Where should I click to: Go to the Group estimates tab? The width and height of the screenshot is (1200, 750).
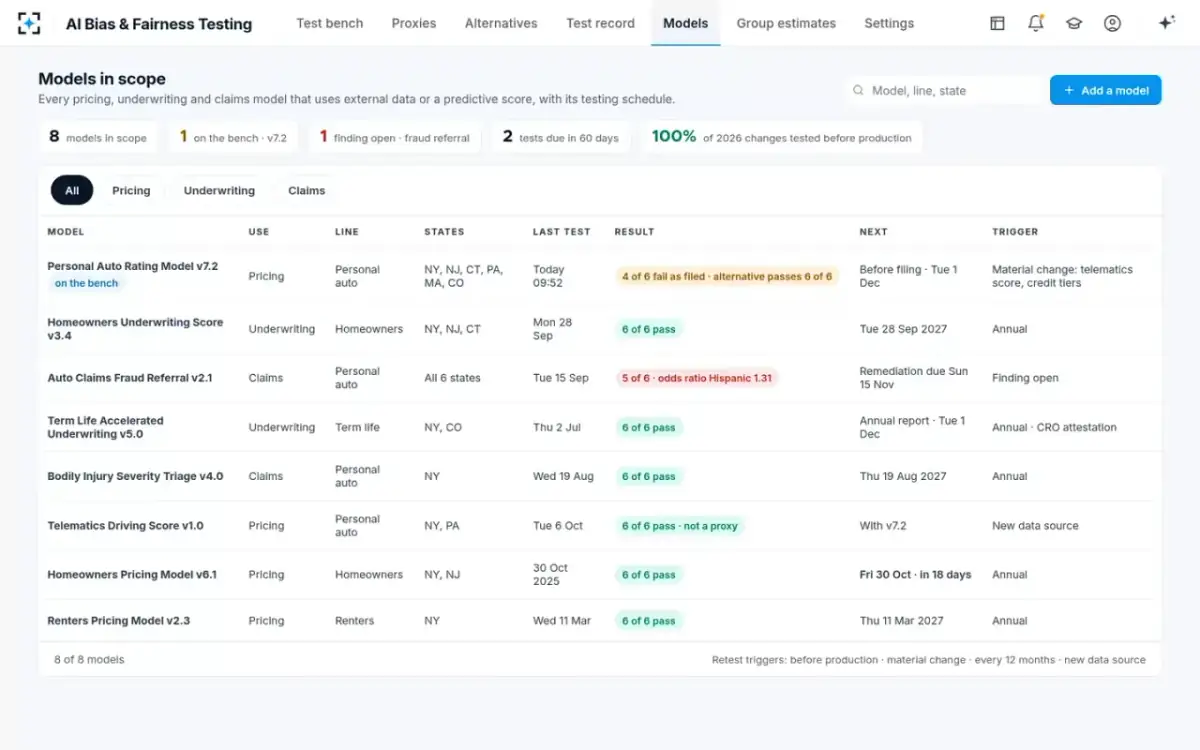coord(786,23)
